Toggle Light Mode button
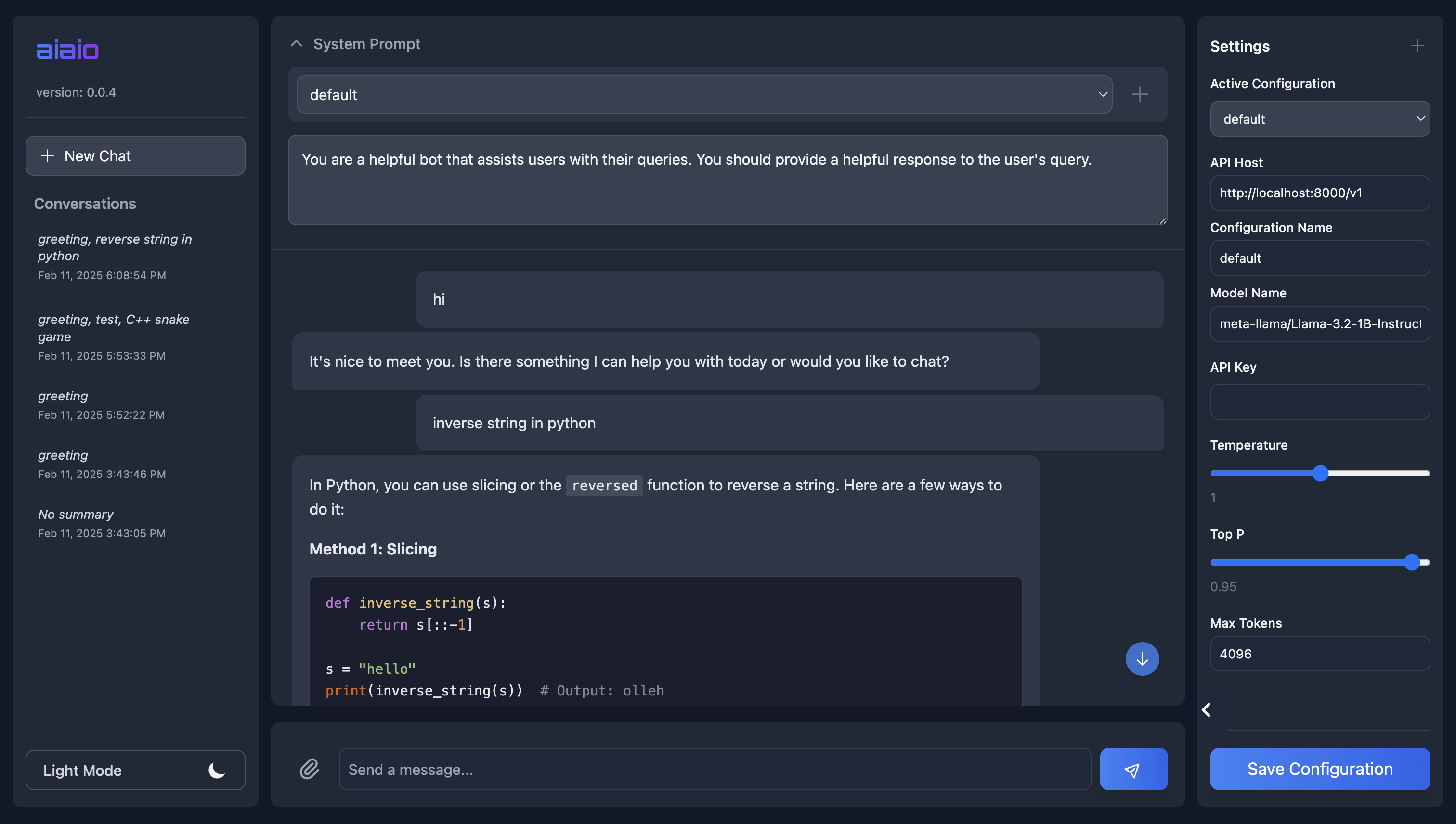Screen dimensions: 1456x824 [x=135, y=770]
